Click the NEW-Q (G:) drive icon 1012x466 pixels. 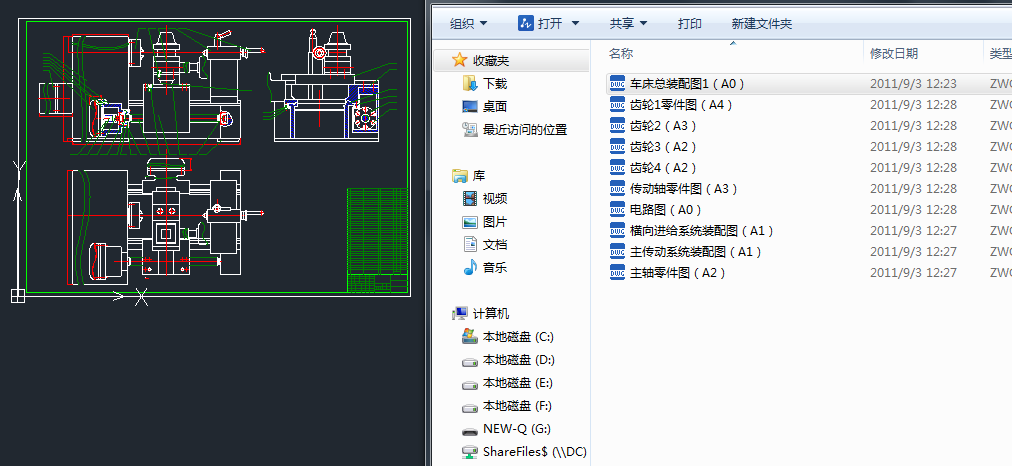470,430
